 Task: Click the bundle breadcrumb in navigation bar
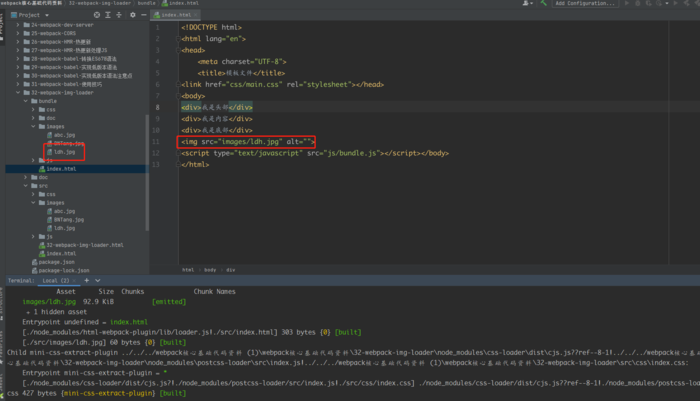[x=146, y=3]
